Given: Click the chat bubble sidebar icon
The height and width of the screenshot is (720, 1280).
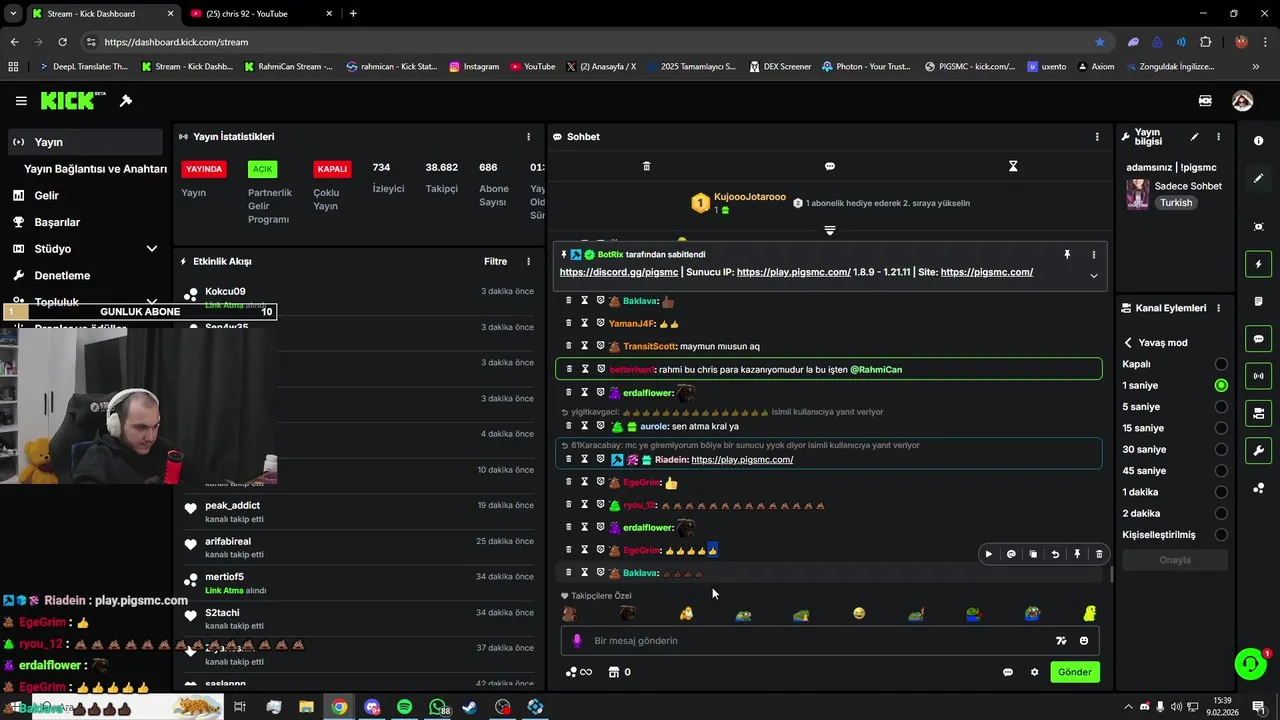Looking at the screenshot, I should pos(1258,339).
